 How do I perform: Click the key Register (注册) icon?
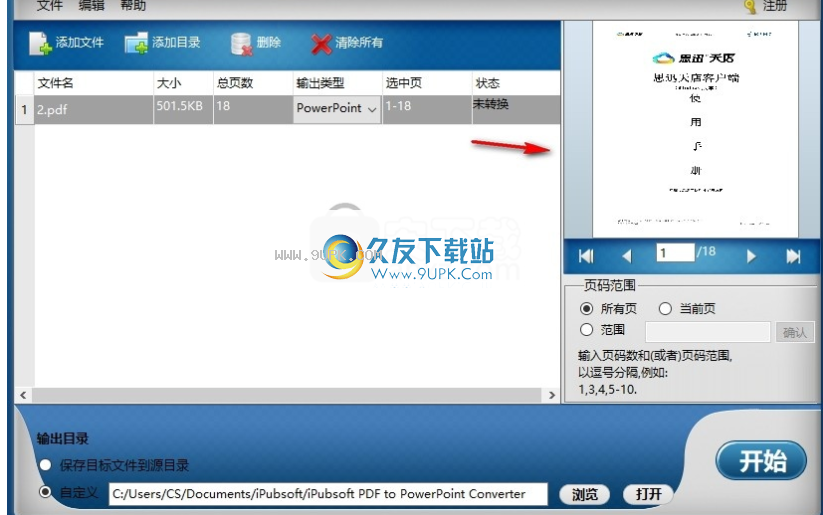tap(751, 6)
